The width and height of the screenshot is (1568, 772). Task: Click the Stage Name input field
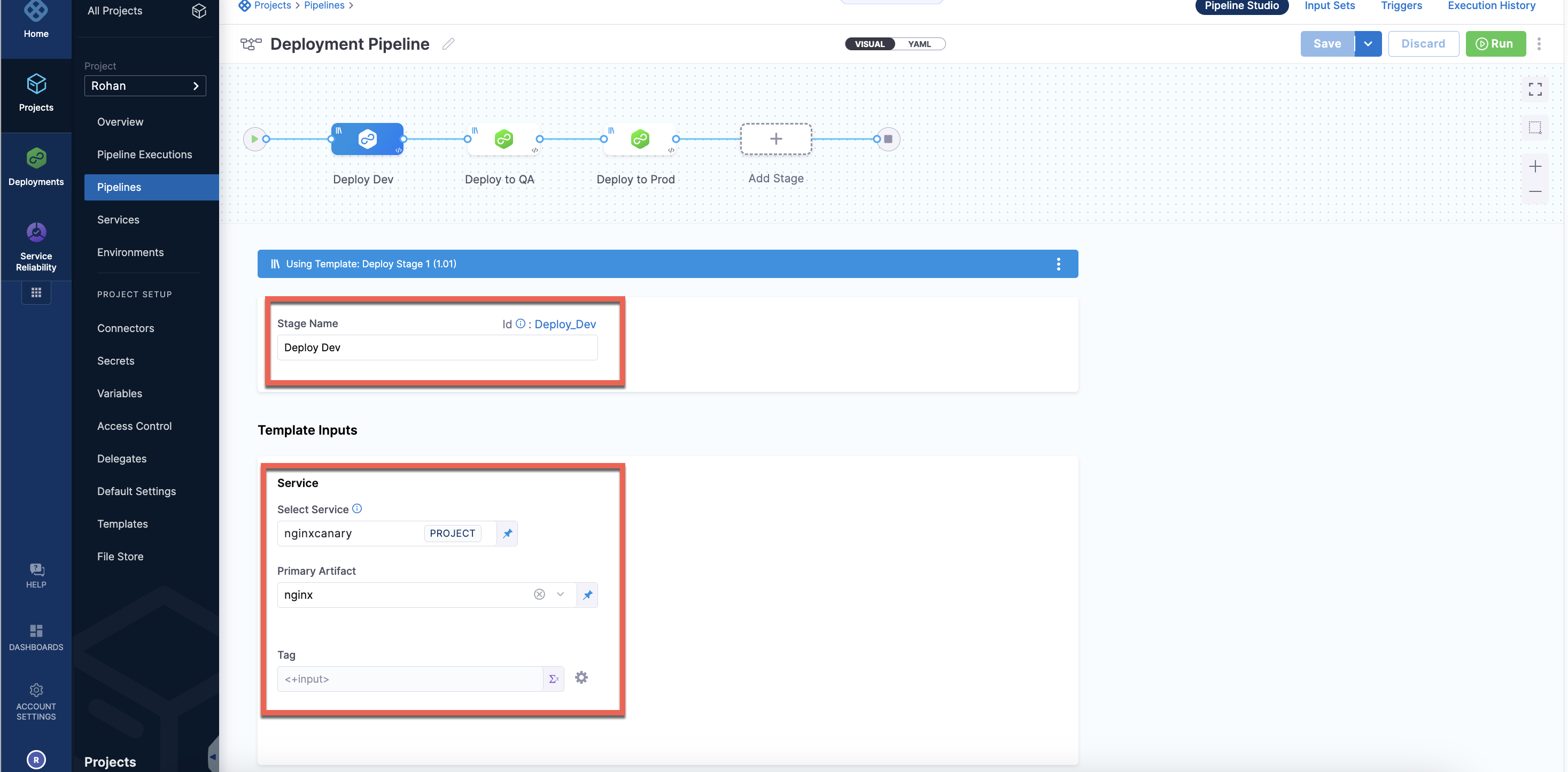437,348
